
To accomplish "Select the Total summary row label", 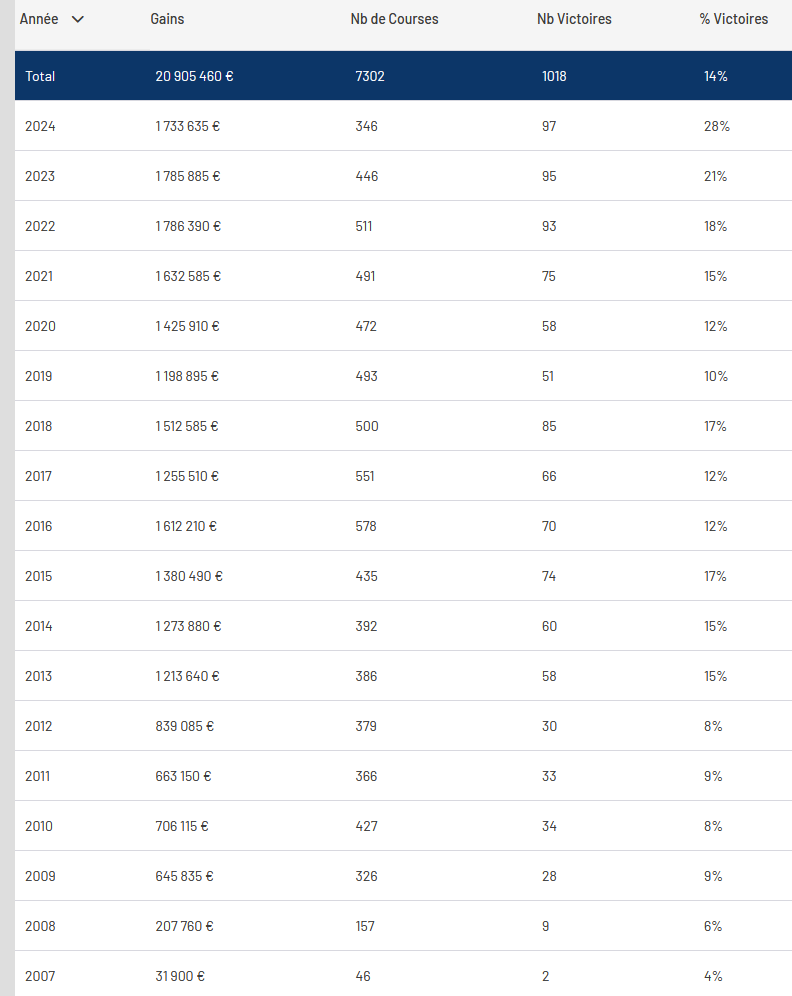I will click(40, 76).
